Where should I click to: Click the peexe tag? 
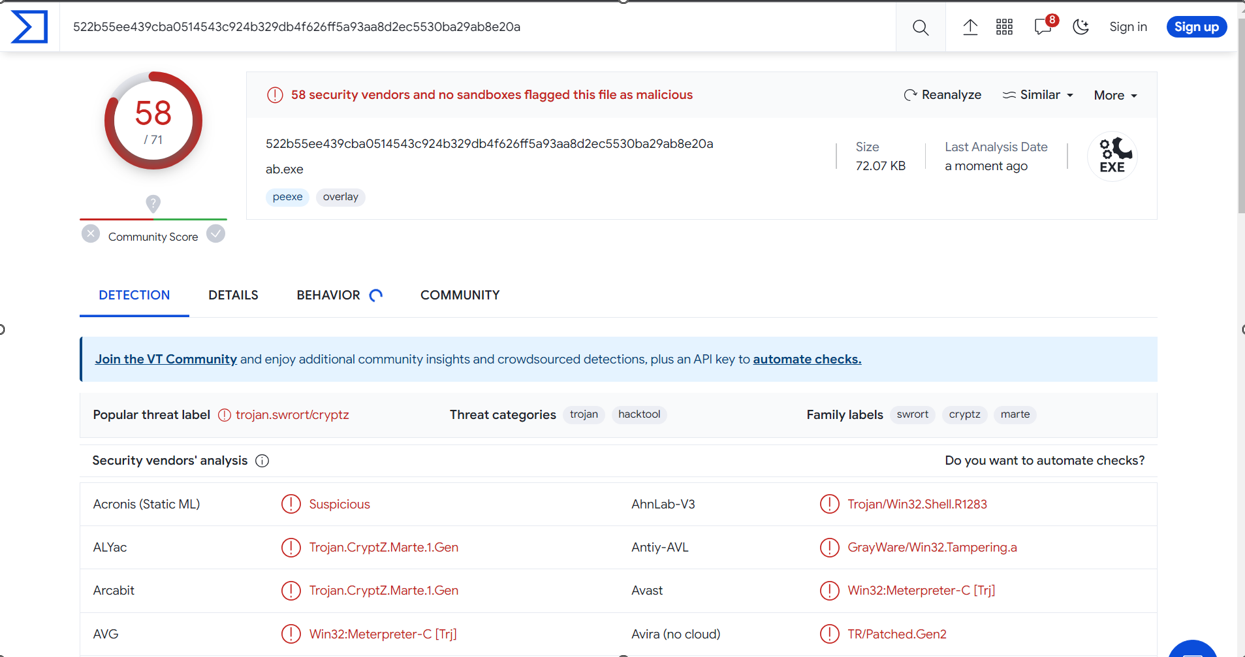pyautogui.click(x=287, y=197)
